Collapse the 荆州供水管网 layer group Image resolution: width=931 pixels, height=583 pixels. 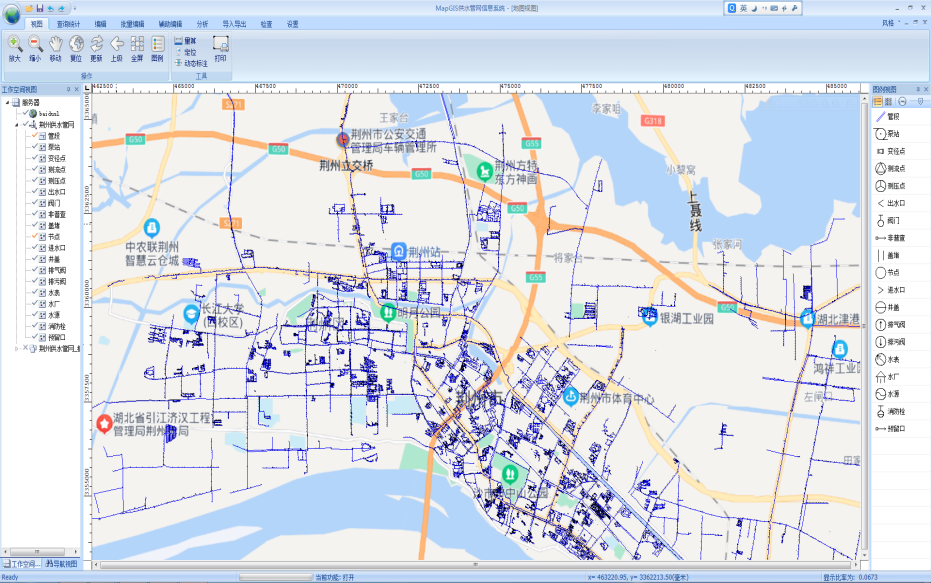tap(17, 124)
